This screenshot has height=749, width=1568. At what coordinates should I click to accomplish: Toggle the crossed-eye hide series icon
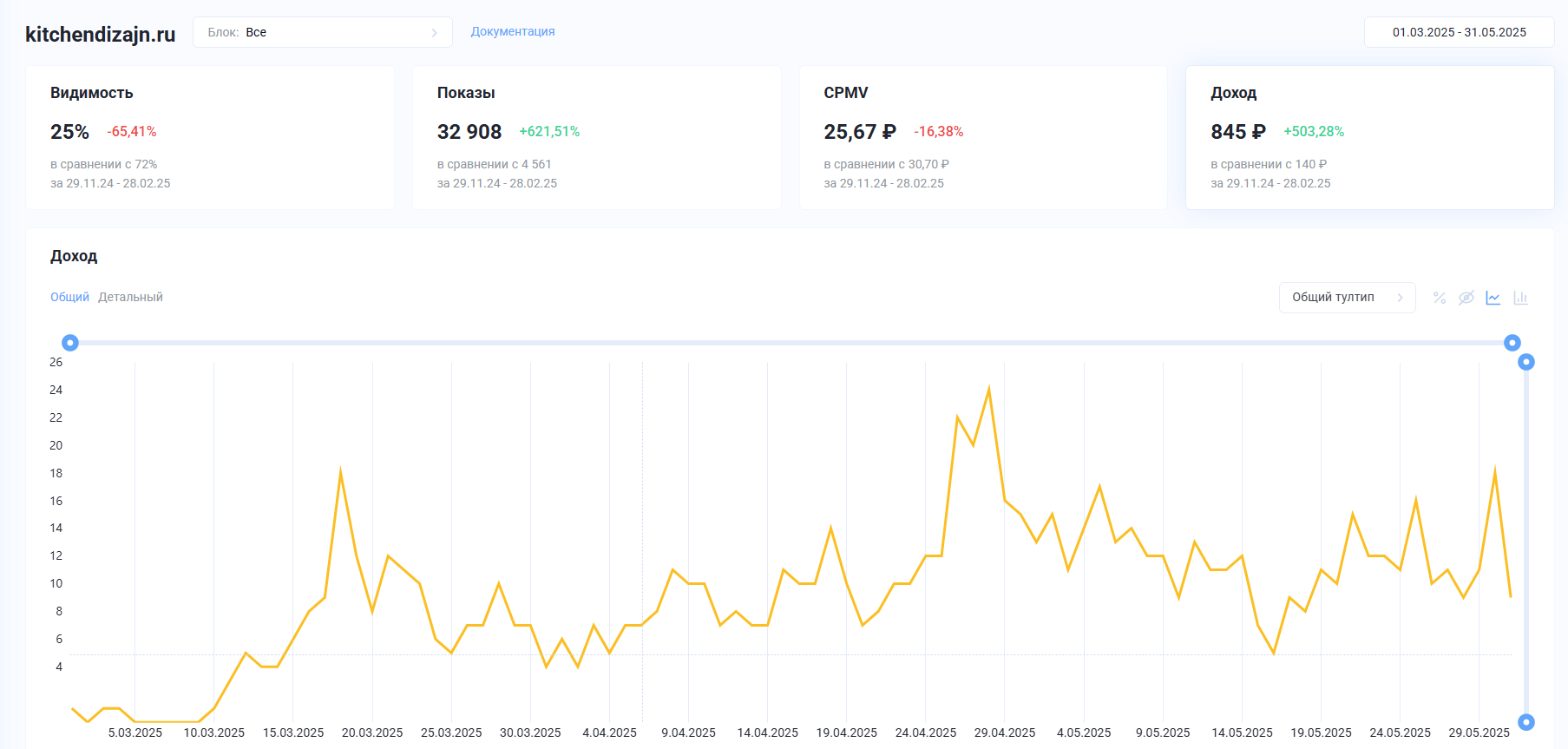coord(1466,298)
